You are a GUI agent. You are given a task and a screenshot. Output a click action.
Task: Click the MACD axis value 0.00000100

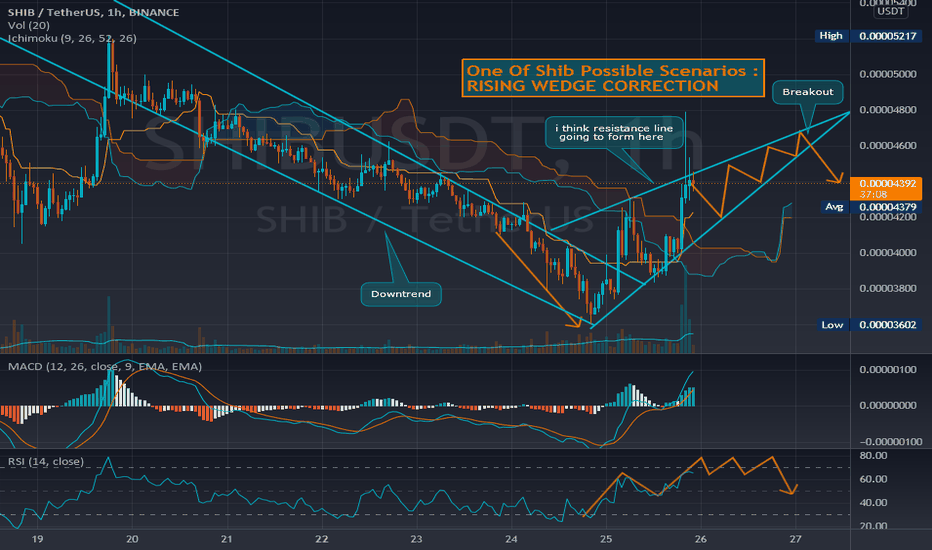(x=888, y=370)
